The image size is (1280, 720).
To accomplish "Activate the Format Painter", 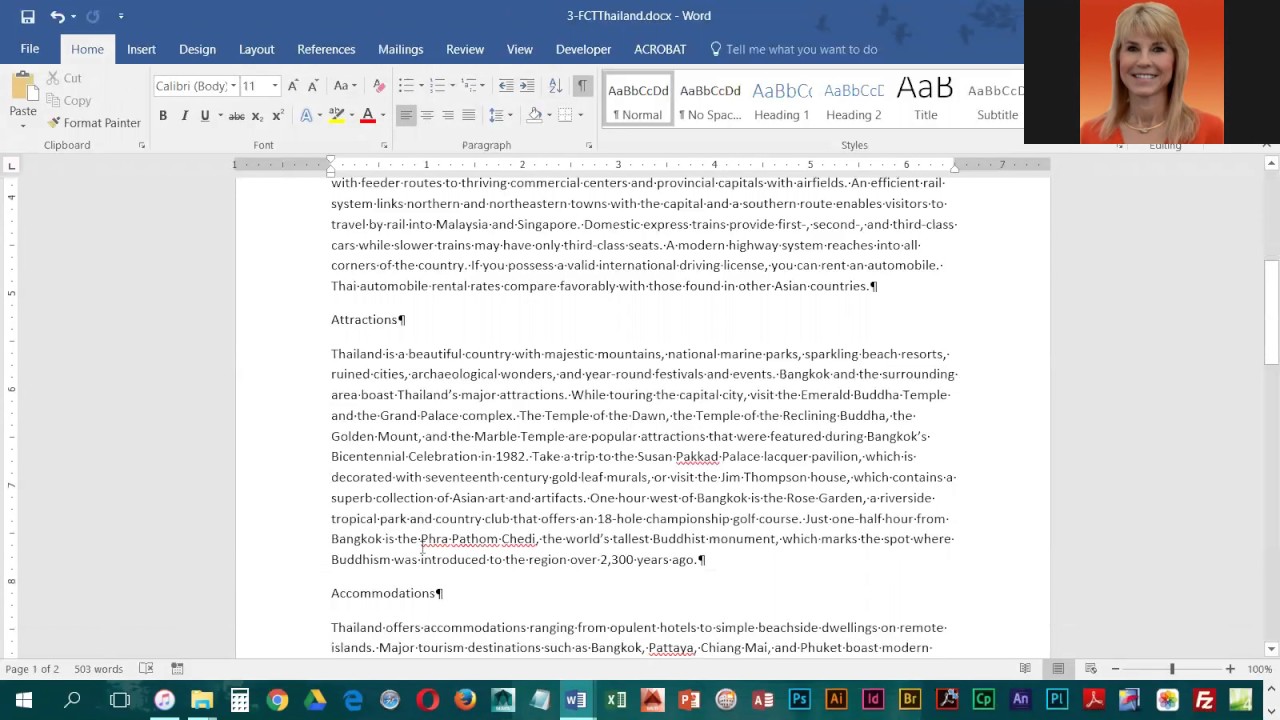I will [94, 123].
